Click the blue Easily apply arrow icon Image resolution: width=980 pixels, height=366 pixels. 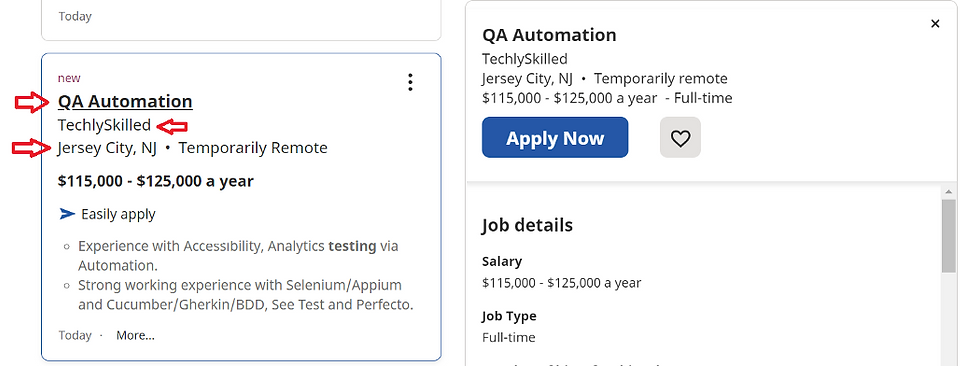(67, 214)
